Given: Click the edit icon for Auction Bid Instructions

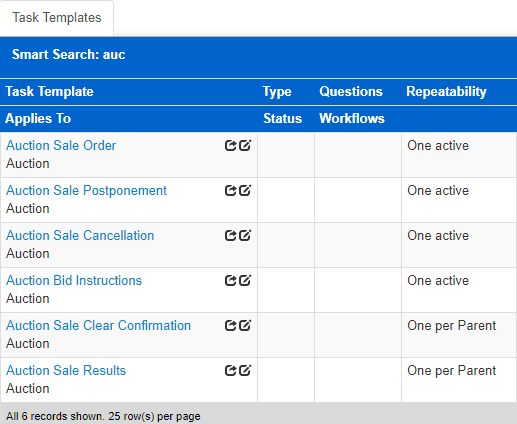Looking at the screenshot, I should coord(245,280).
